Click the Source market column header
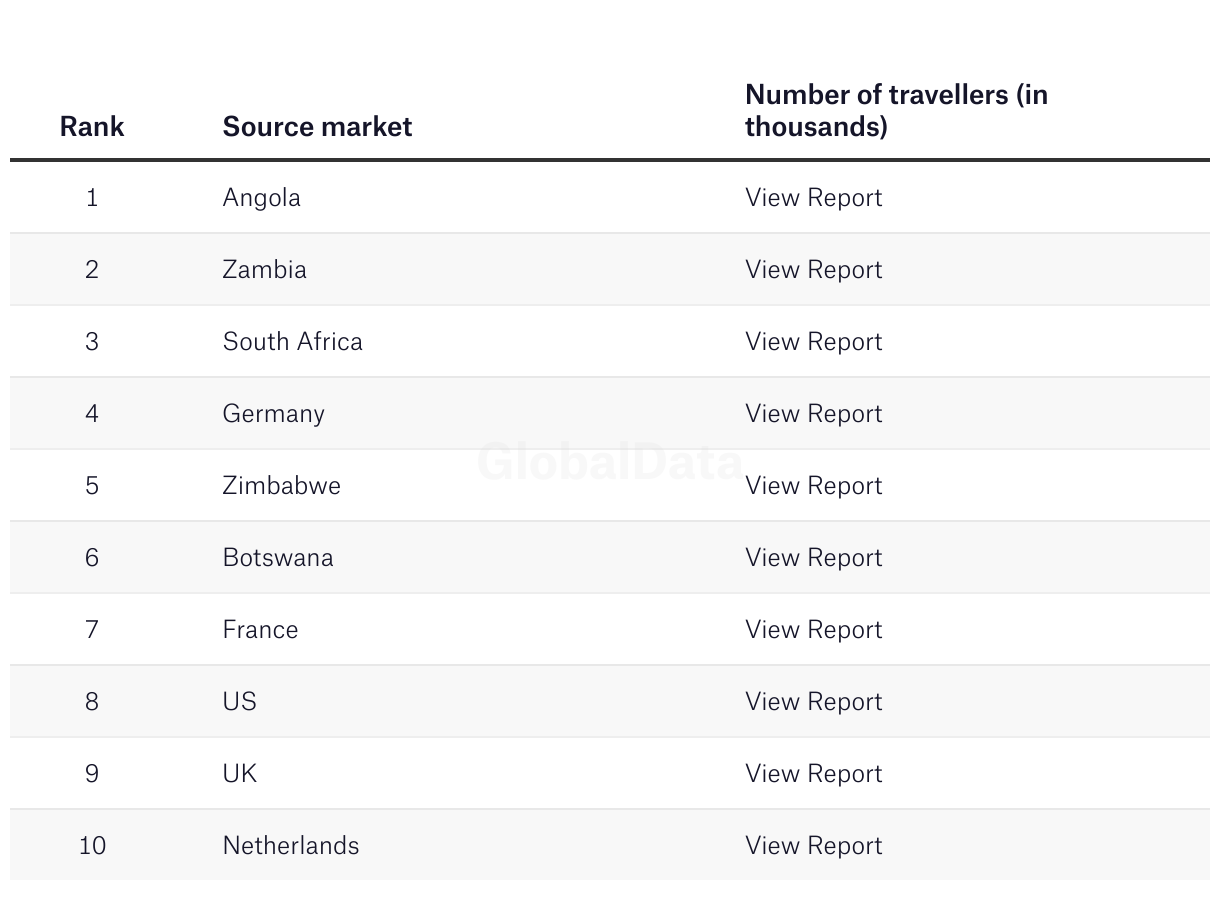 (x=317, y=127)
